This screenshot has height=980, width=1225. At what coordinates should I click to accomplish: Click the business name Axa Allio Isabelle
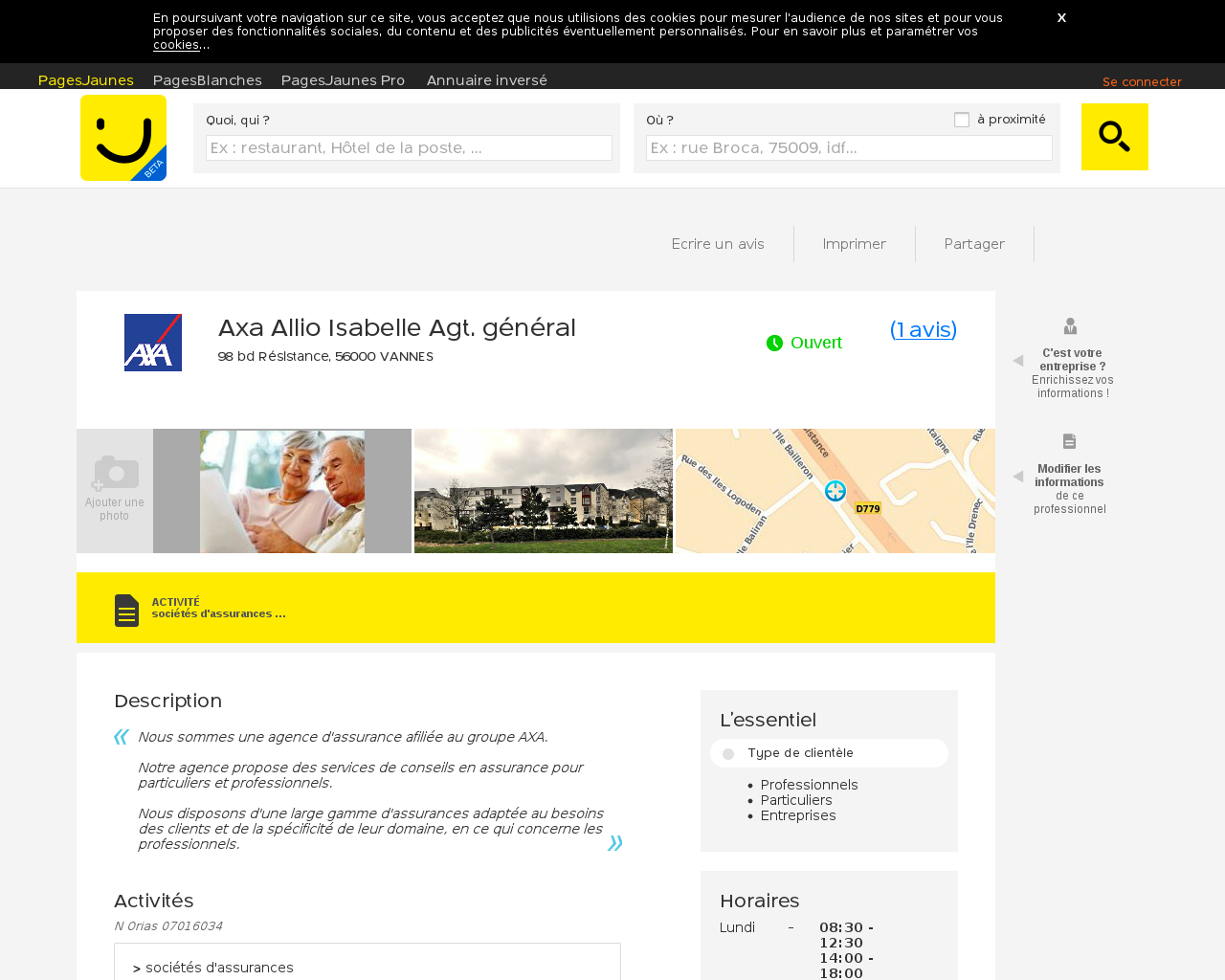point(397,327)
